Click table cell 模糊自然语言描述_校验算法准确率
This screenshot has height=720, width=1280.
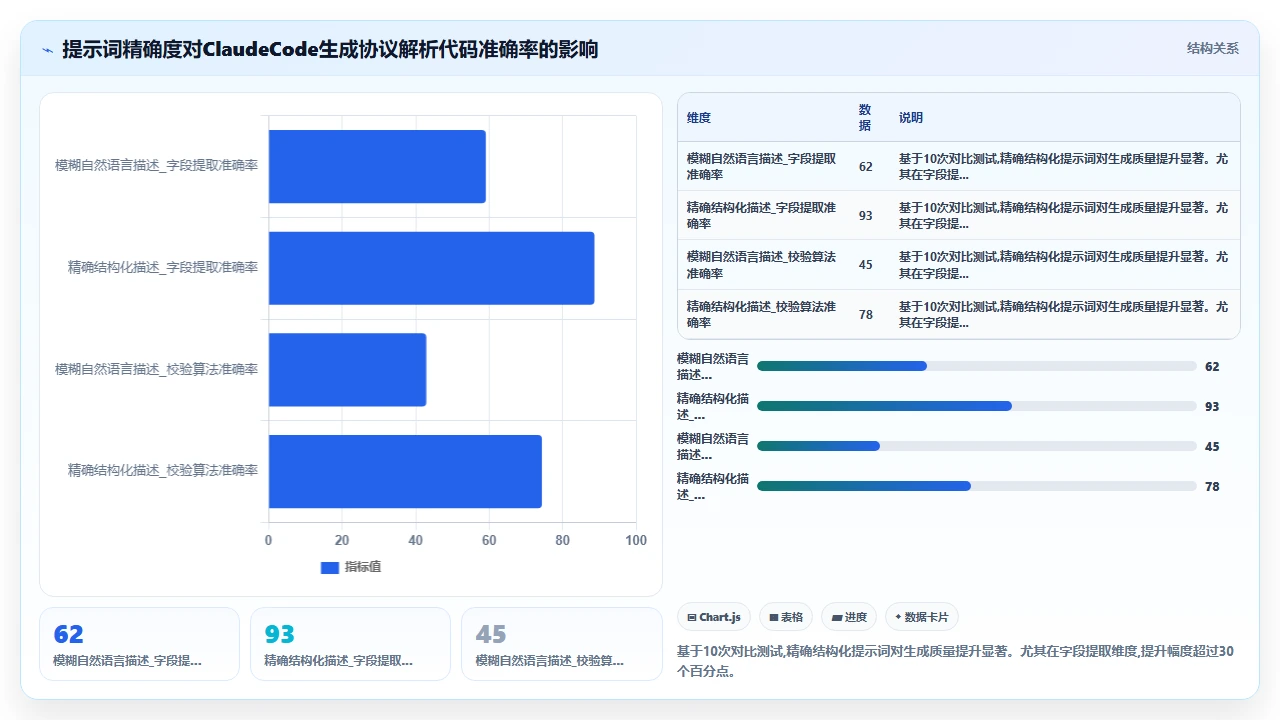pyautogui.click(x=763, y=264)
